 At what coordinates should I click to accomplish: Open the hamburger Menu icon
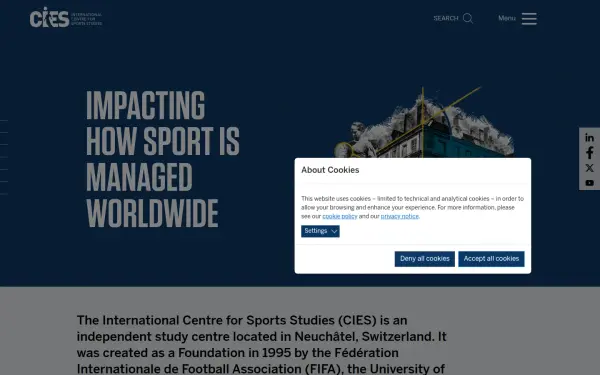pyautogui.click(x=529, y=19)
